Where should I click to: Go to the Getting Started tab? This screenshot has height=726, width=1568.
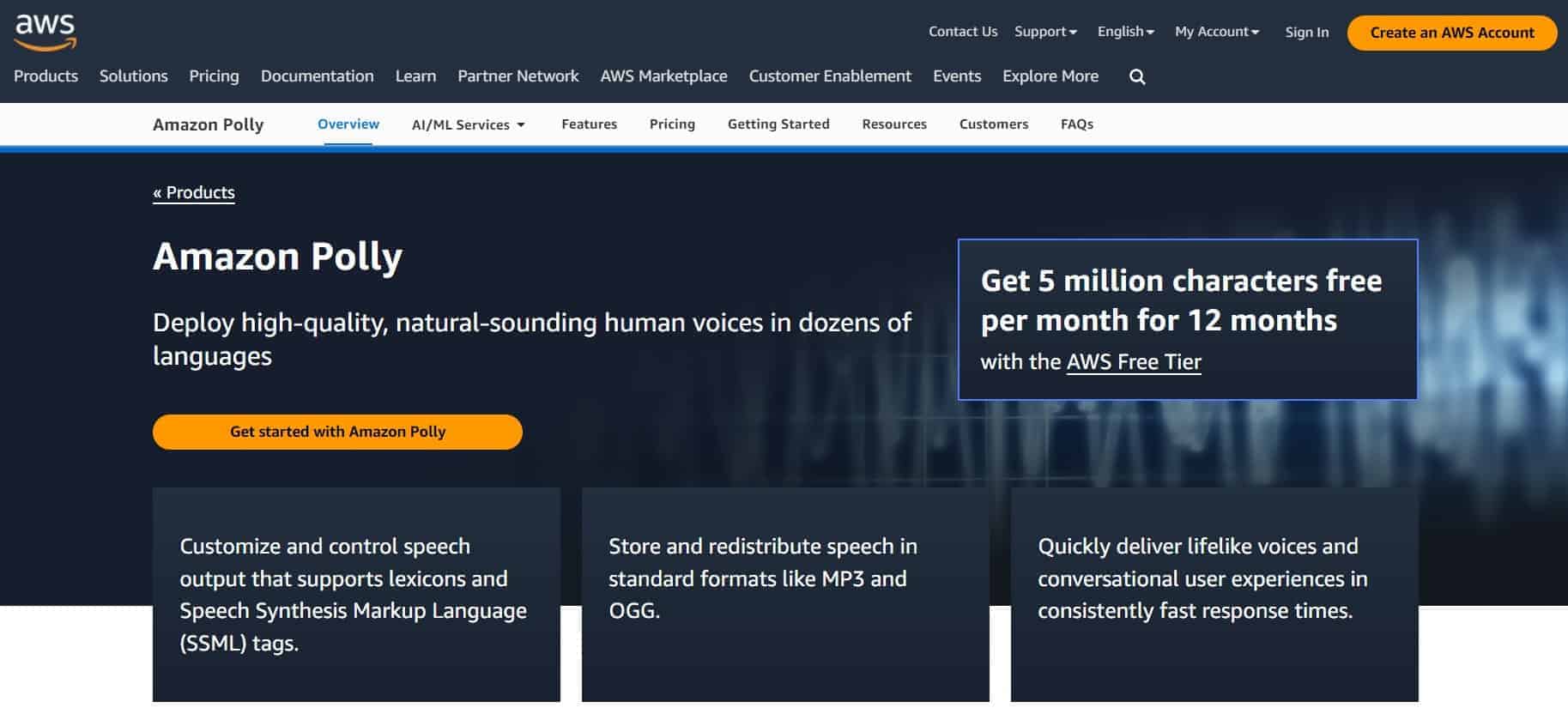778,124
